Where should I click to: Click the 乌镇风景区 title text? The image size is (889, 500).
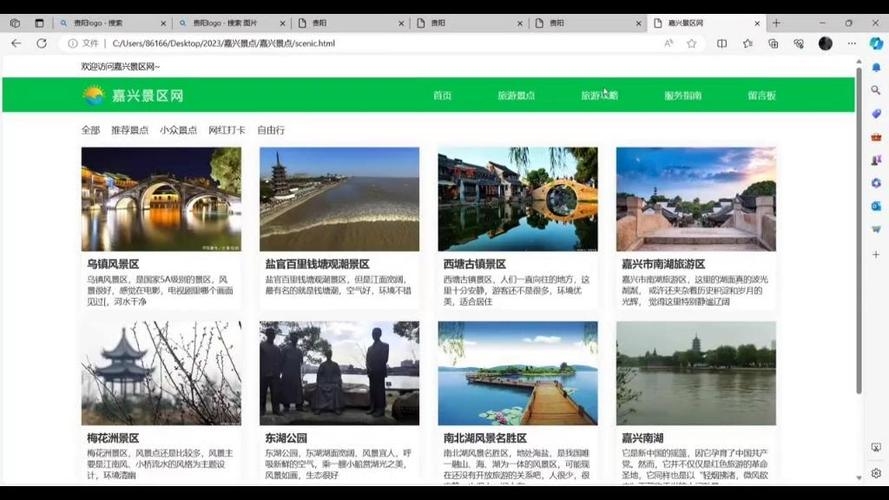click(113, 264)
